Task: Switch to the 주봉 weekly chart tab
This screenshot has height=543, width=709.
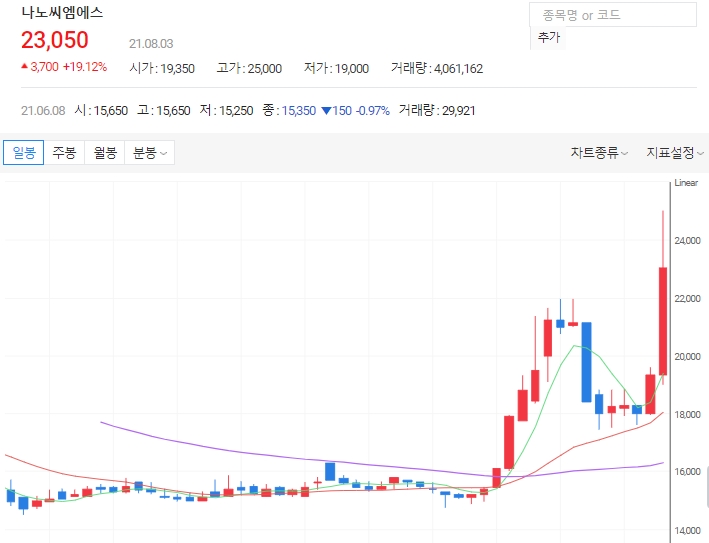Action: tap(64, 152)
